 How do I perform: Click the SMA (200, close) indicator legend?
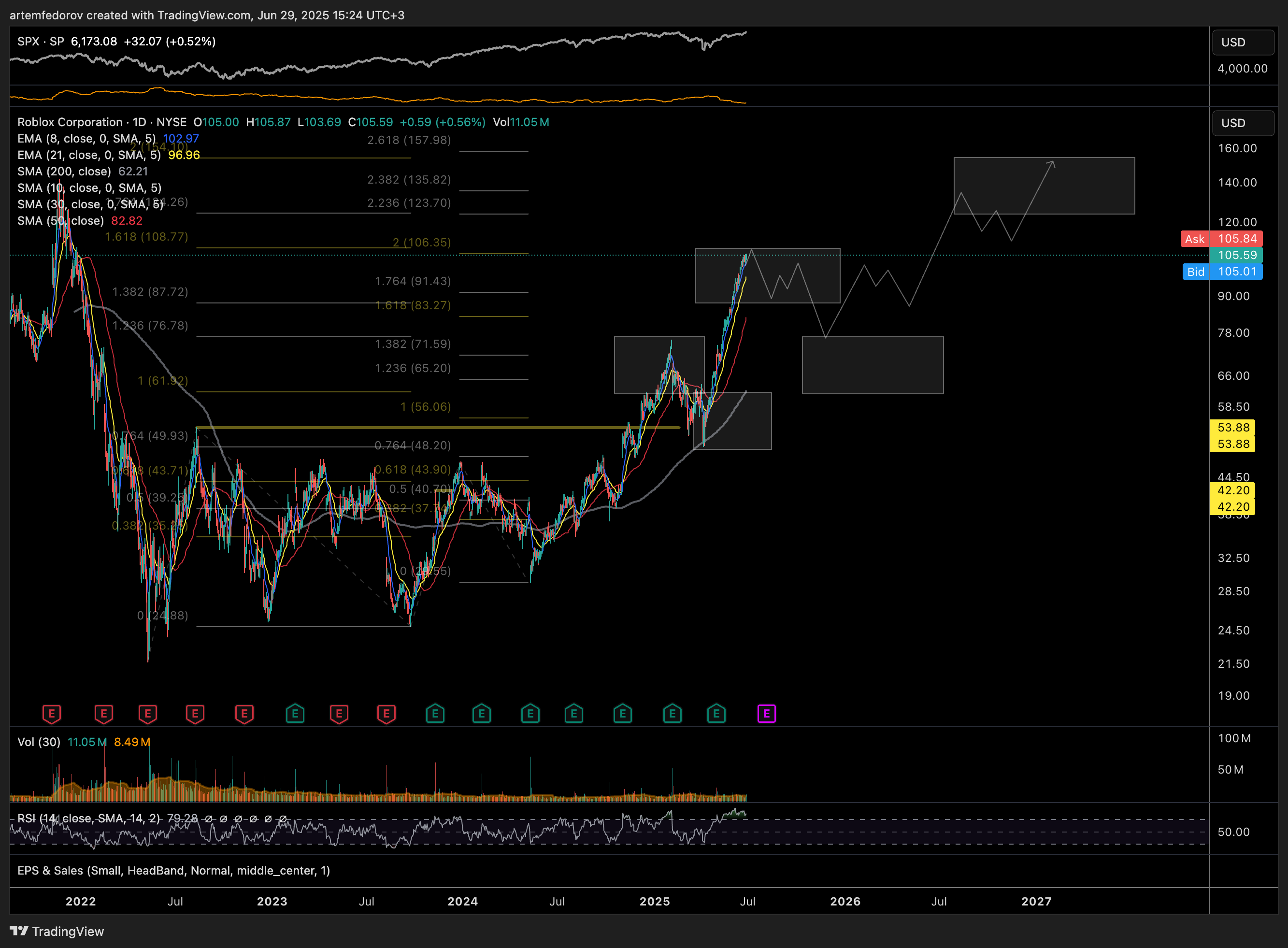click(64, 172)
